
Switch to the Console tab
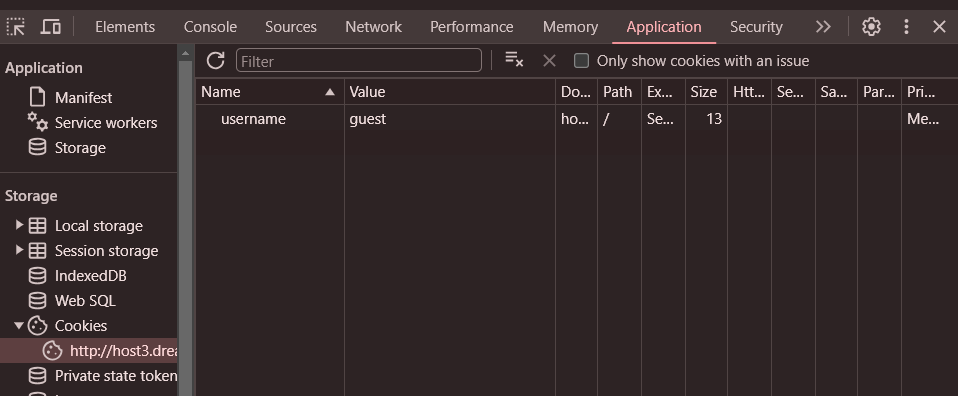(x=210, y=27)
